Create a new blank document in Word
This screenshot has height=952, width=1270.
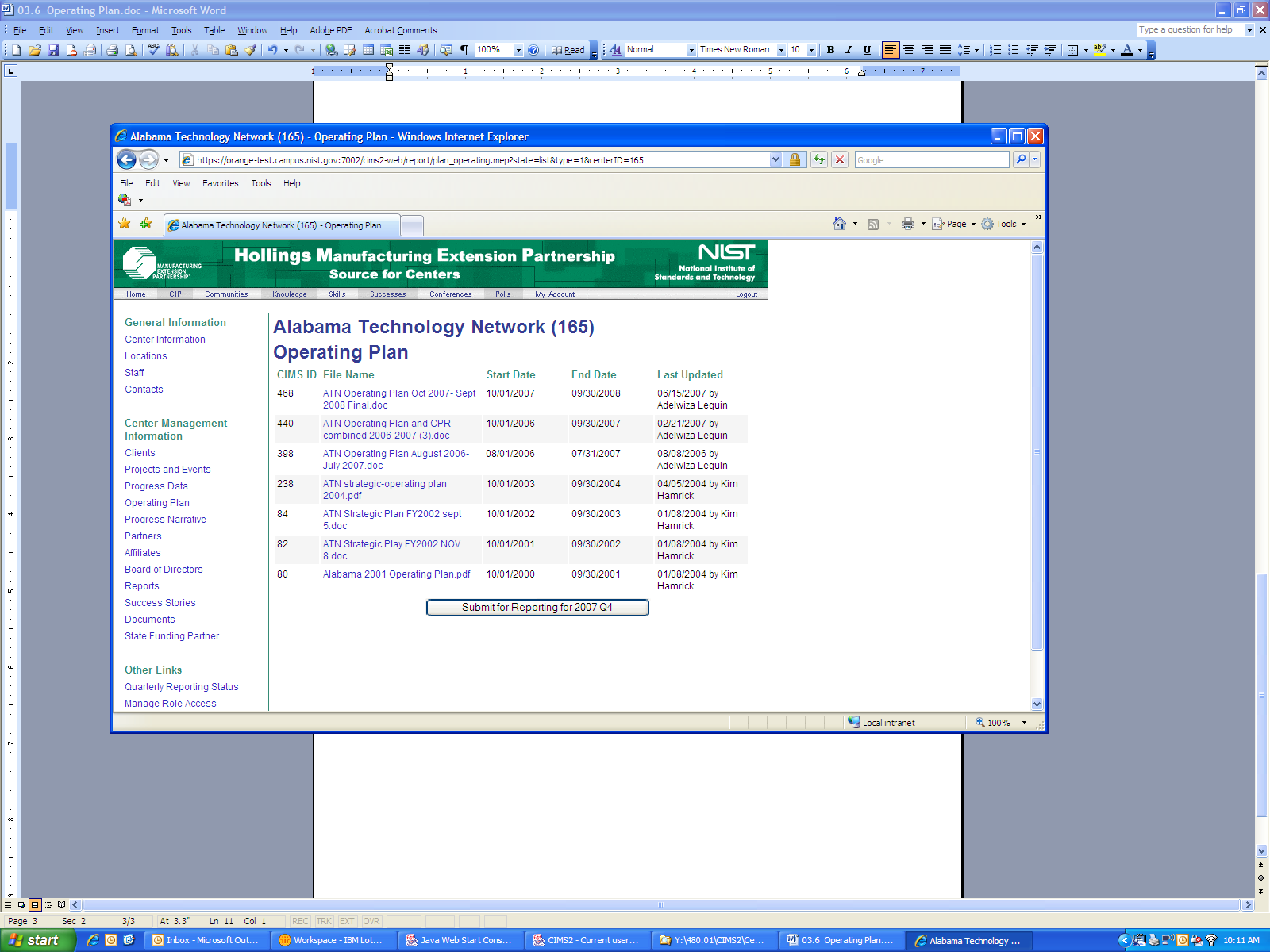(x=17, y=50)
